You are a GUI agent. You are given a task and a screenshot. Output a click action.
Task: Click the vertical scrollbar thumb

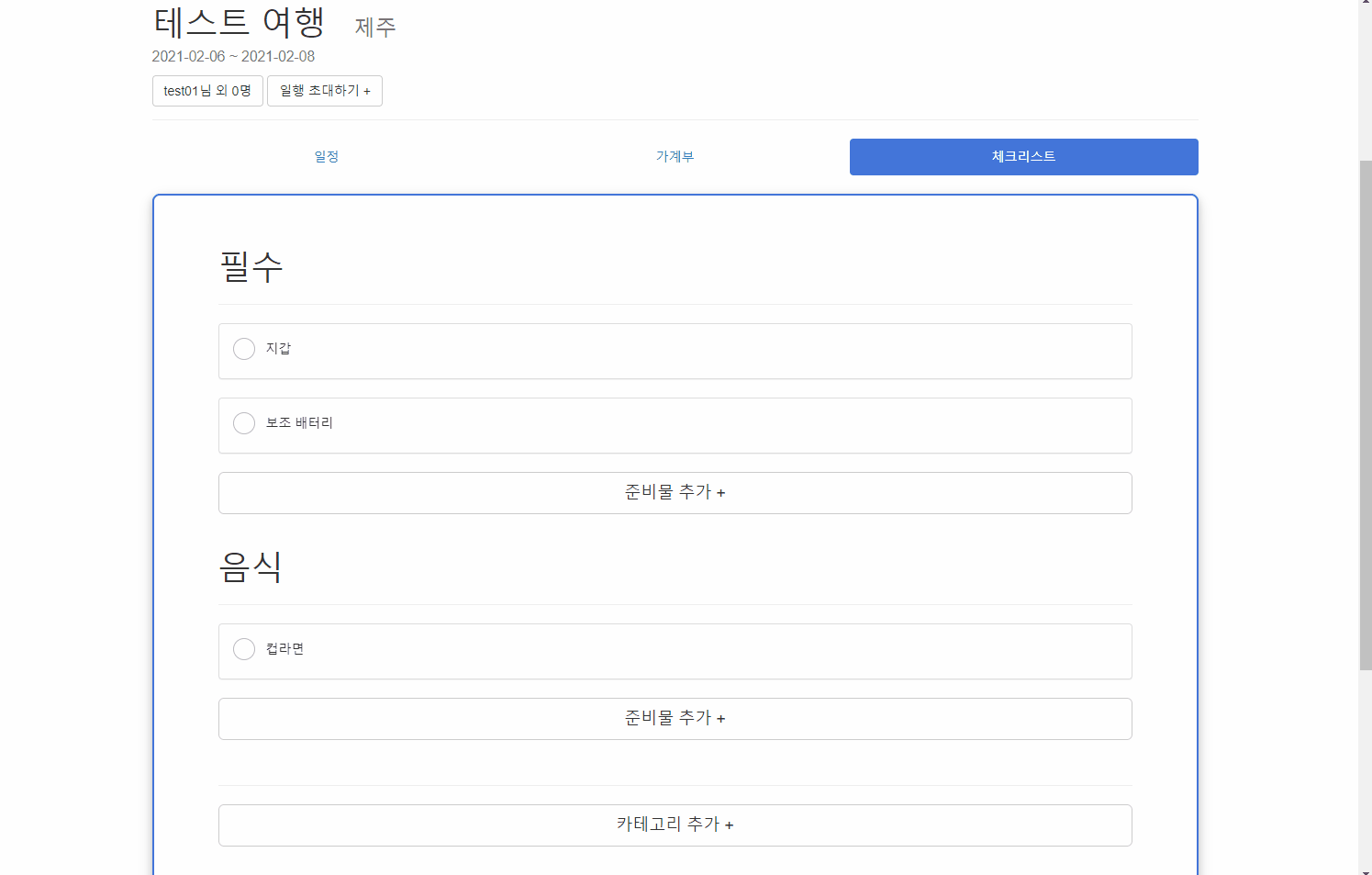click(1366, 415)
